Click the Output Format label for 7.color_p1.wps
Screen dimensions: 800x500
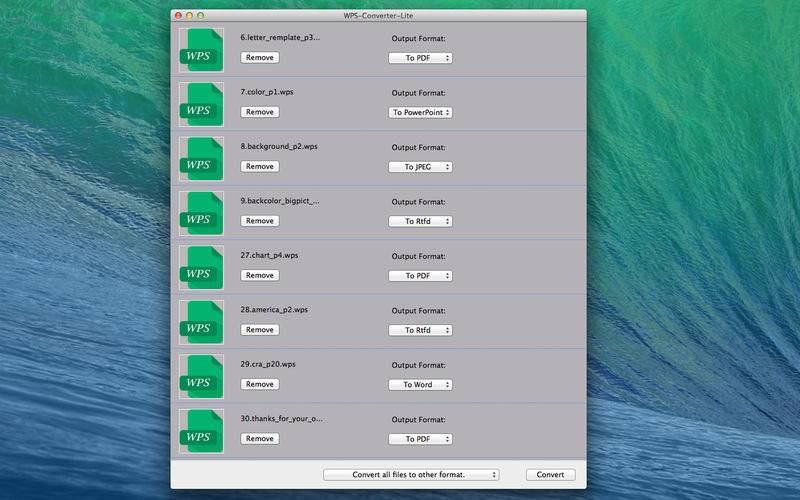[418, 93]
